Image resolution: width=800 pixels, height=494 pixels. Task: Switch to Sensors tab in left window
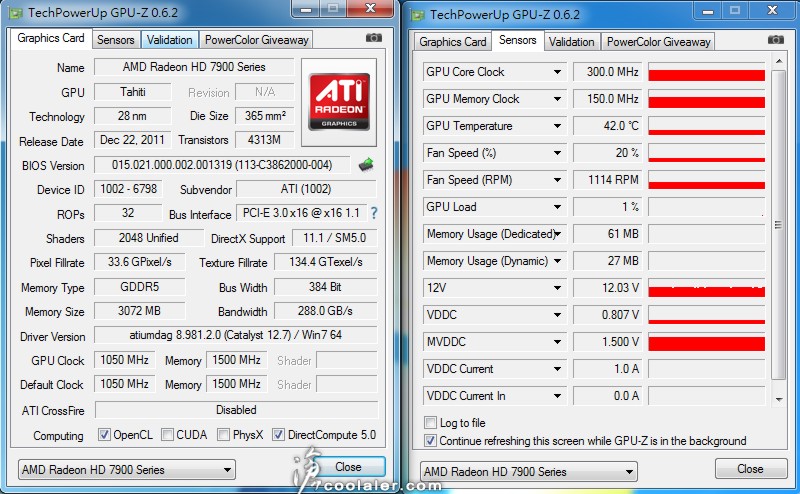116,40
